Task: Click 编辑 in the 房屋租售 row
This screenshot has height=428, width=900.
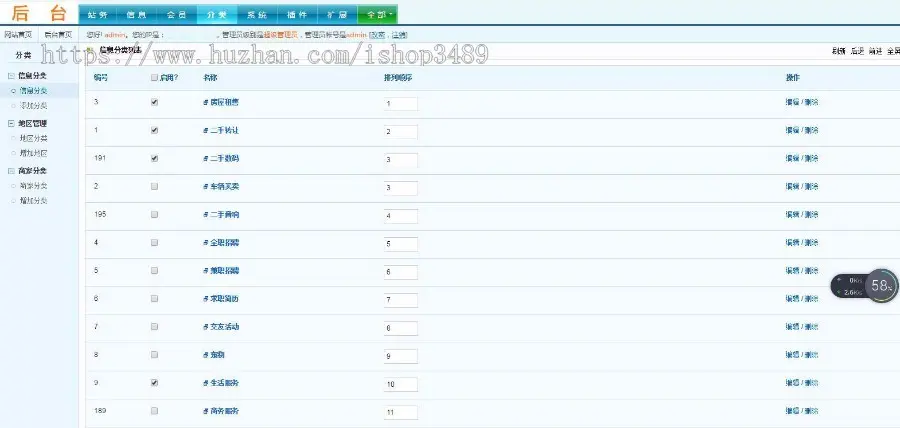Action: point(792,102)
